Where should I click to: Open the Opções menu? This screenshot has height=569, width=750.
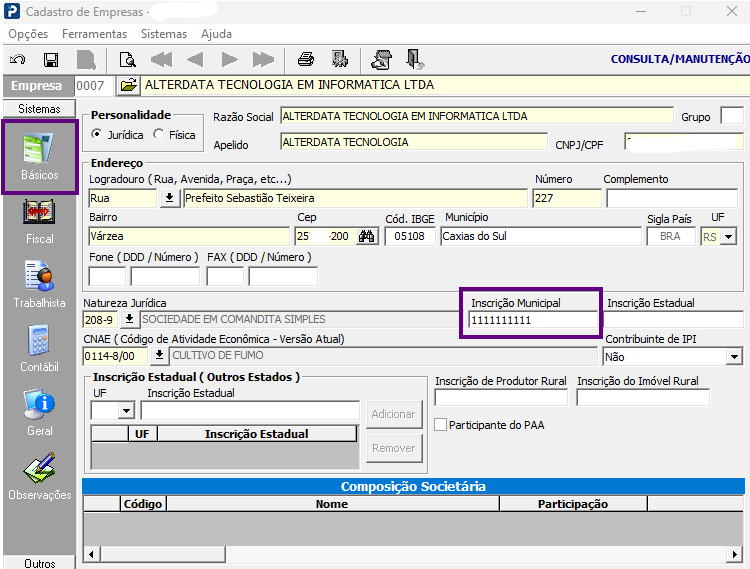(x=28, y=34)
